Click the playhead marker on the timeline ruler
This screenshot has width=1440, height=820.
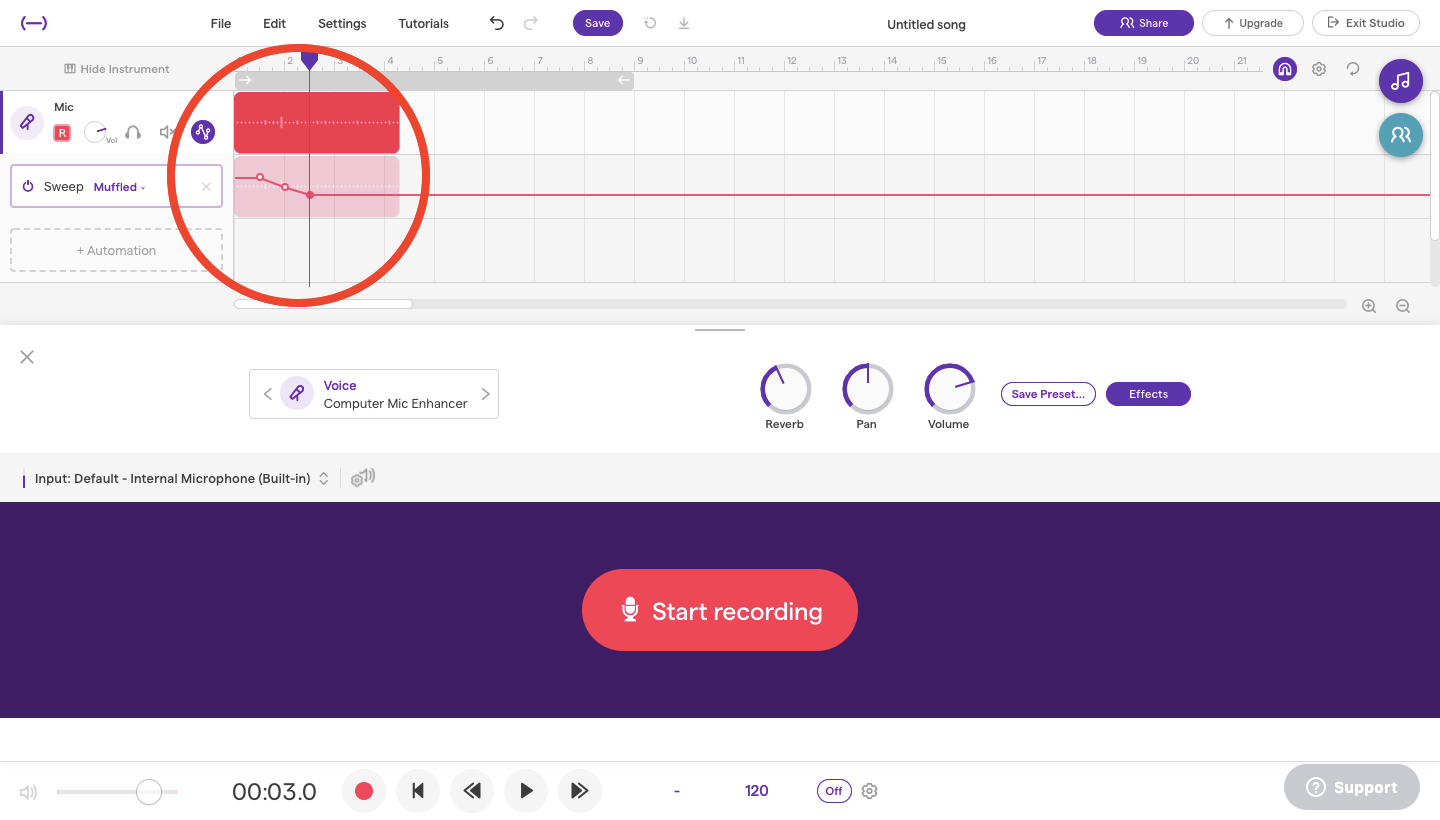click(309, 62)
